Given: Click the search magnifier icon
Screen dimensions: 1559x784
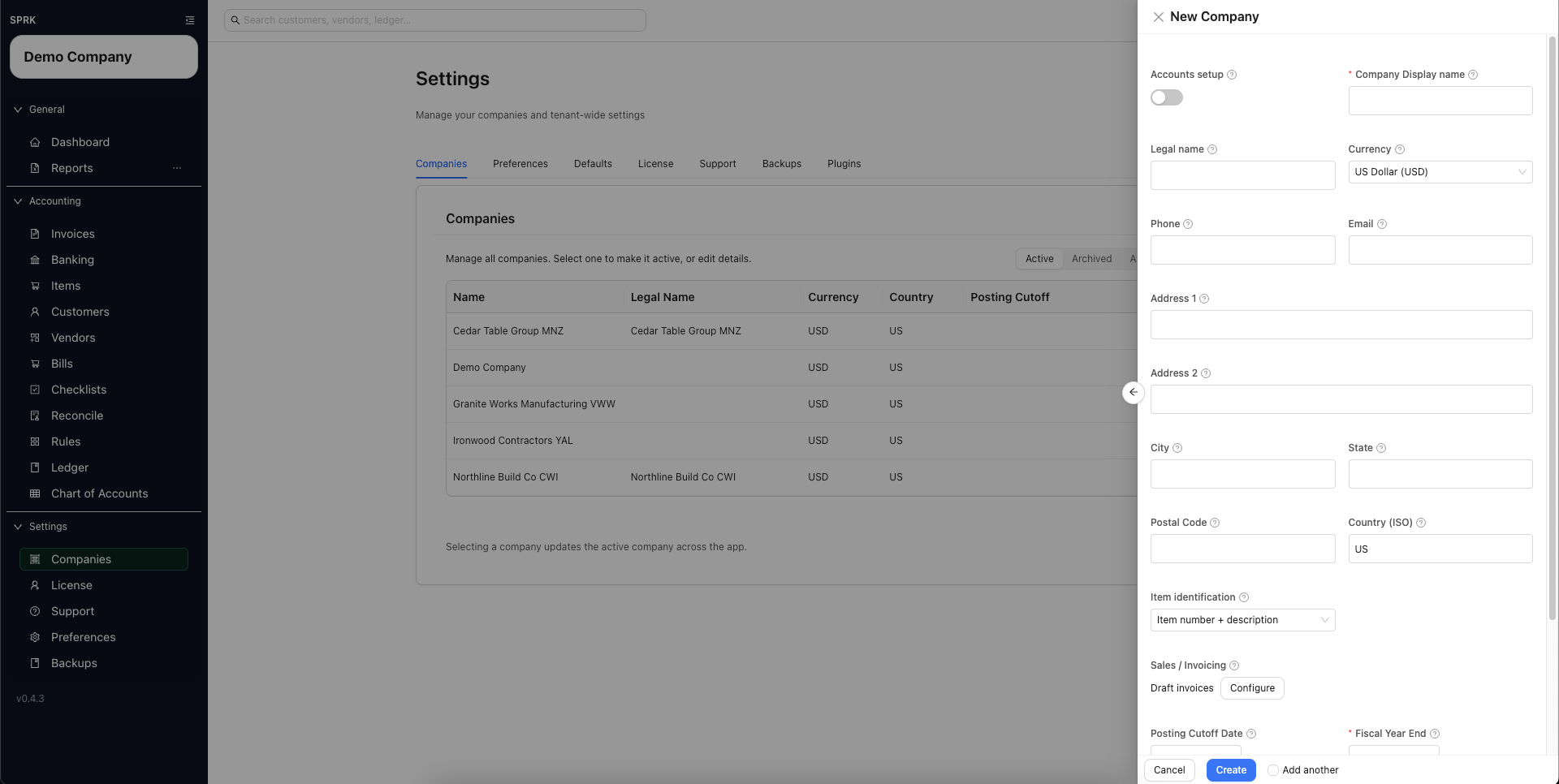Looking at the screenshot, I should pyautogui.click(x=235, y=20).
